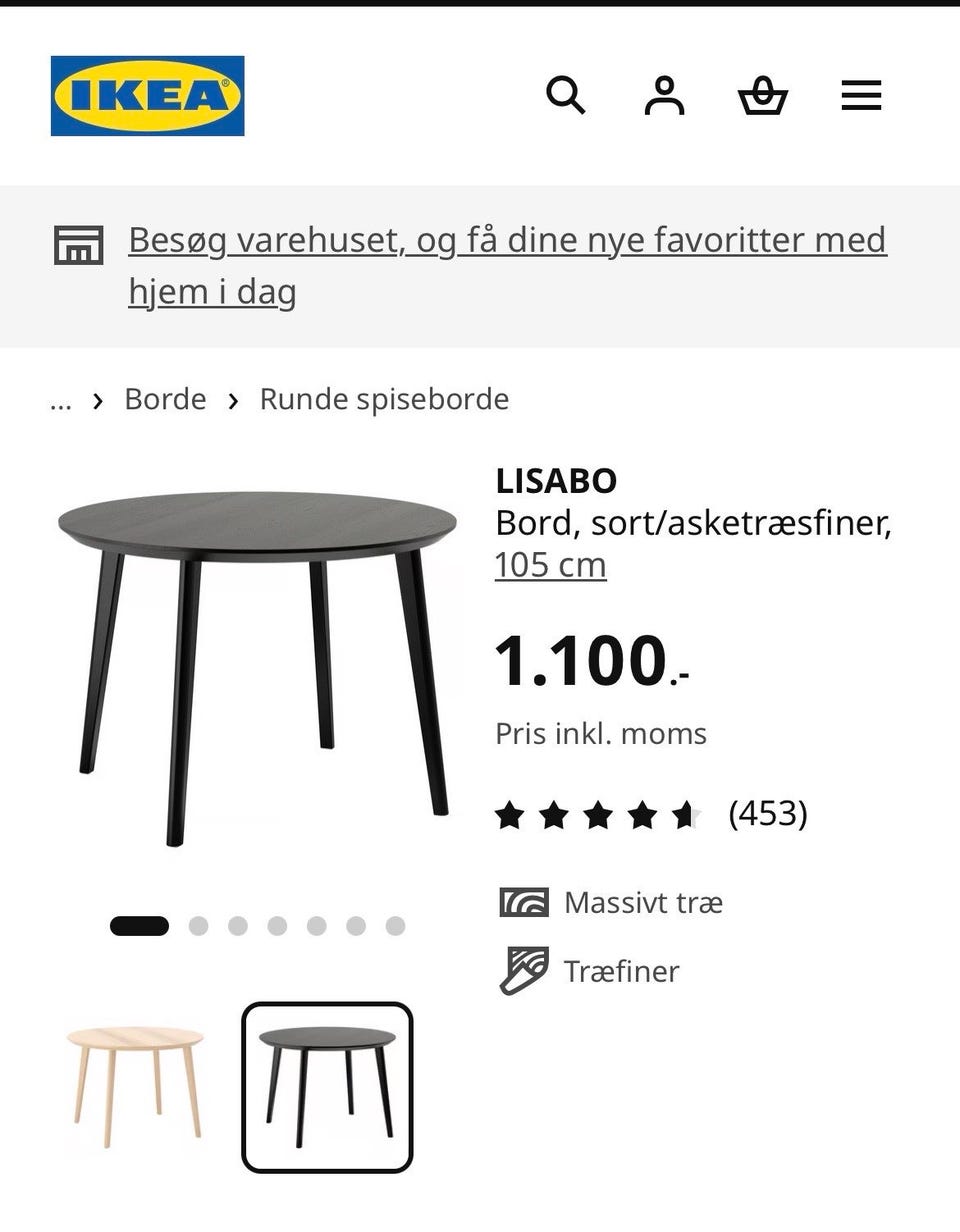
Task: Open the Besøg varehuset banner link
Action: coord(507,266)
